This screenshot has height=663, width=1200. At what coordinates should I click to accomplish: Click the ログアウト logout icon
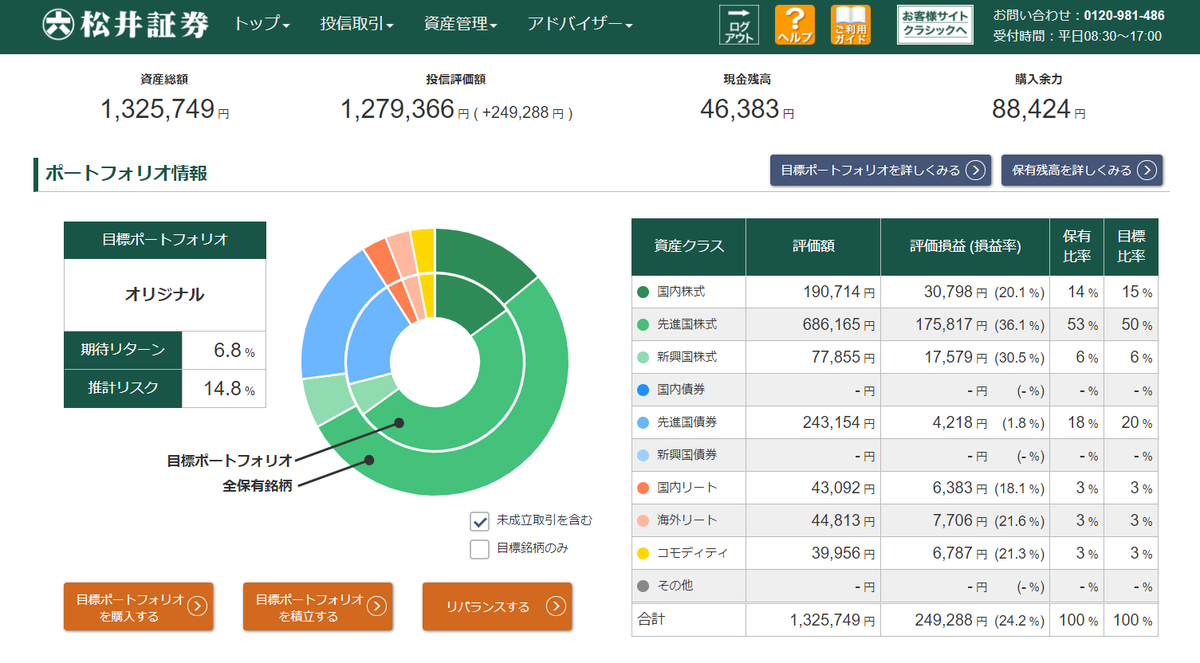tap(738, 25)
